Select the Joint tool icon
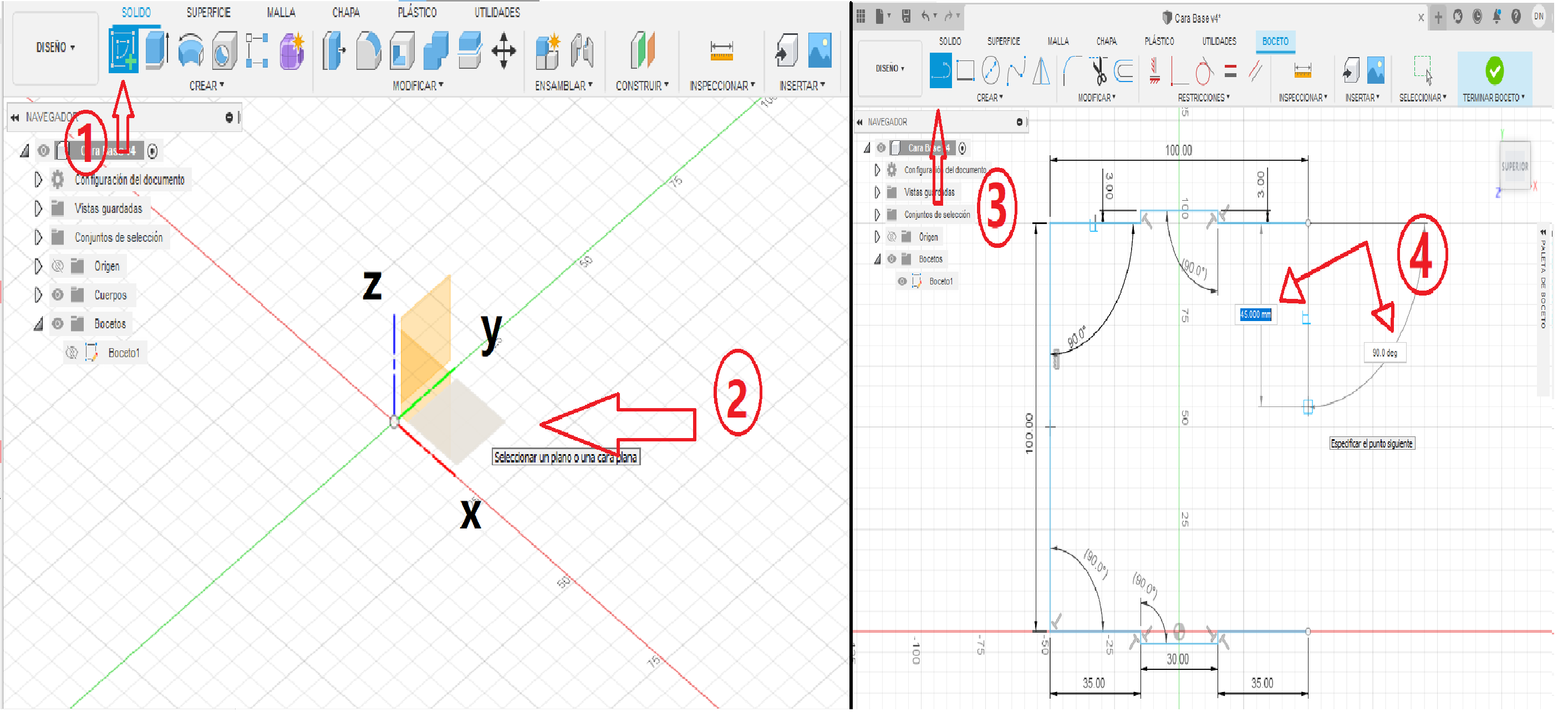 click(x=583, y=50)
